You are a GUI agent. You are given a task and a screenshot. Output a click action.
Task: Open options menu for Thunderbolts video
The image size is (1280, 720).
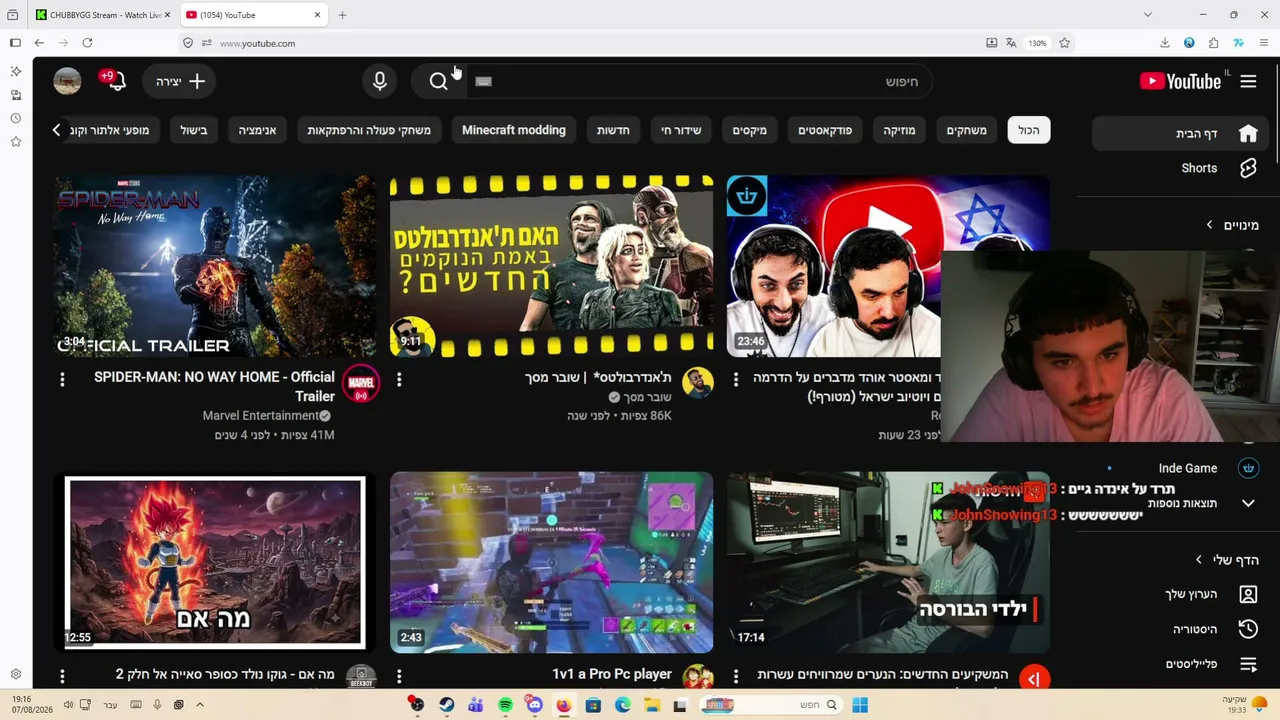coord(399,380)
